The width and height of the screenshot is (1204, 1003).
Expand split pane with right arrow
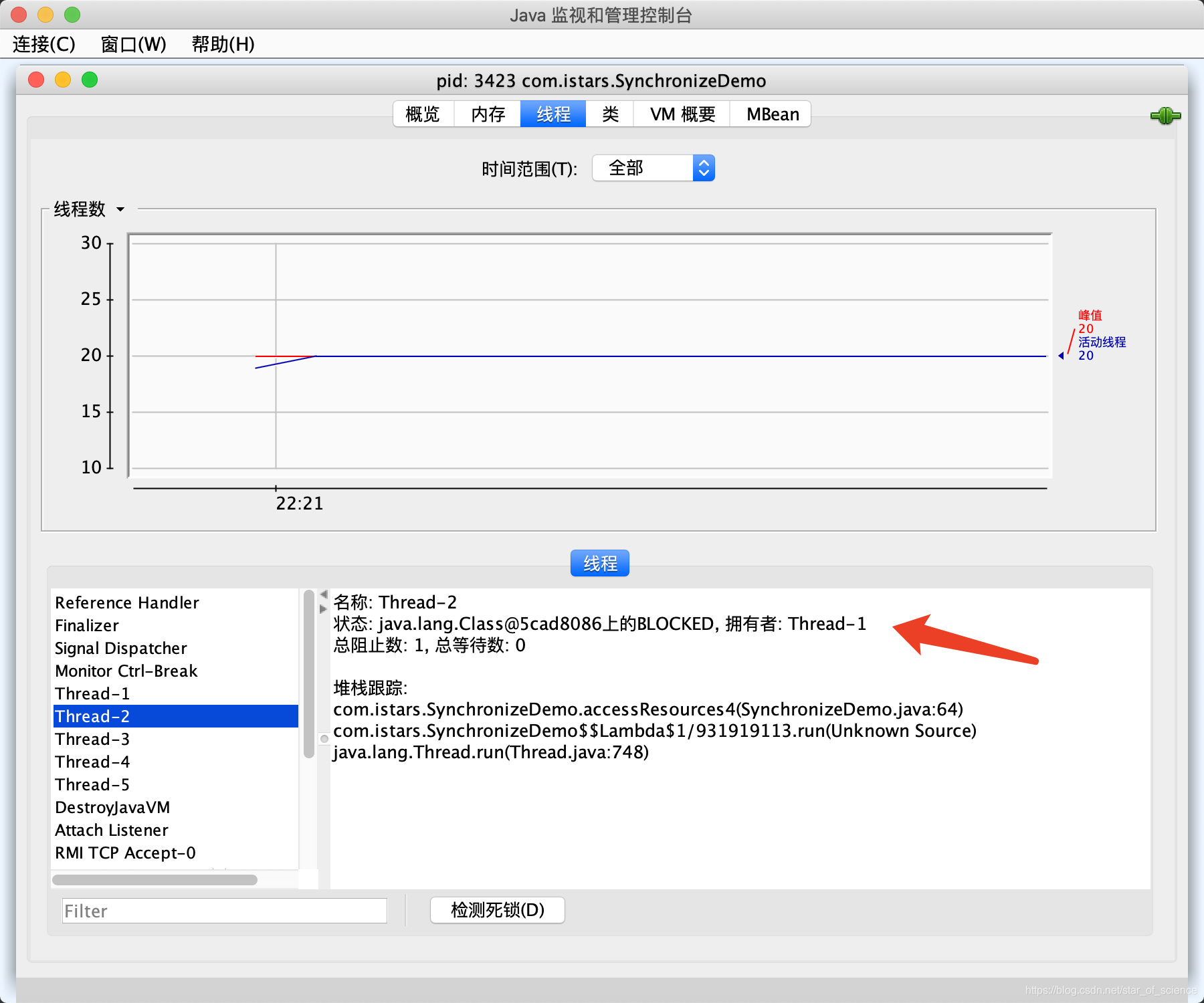[324, 609]
